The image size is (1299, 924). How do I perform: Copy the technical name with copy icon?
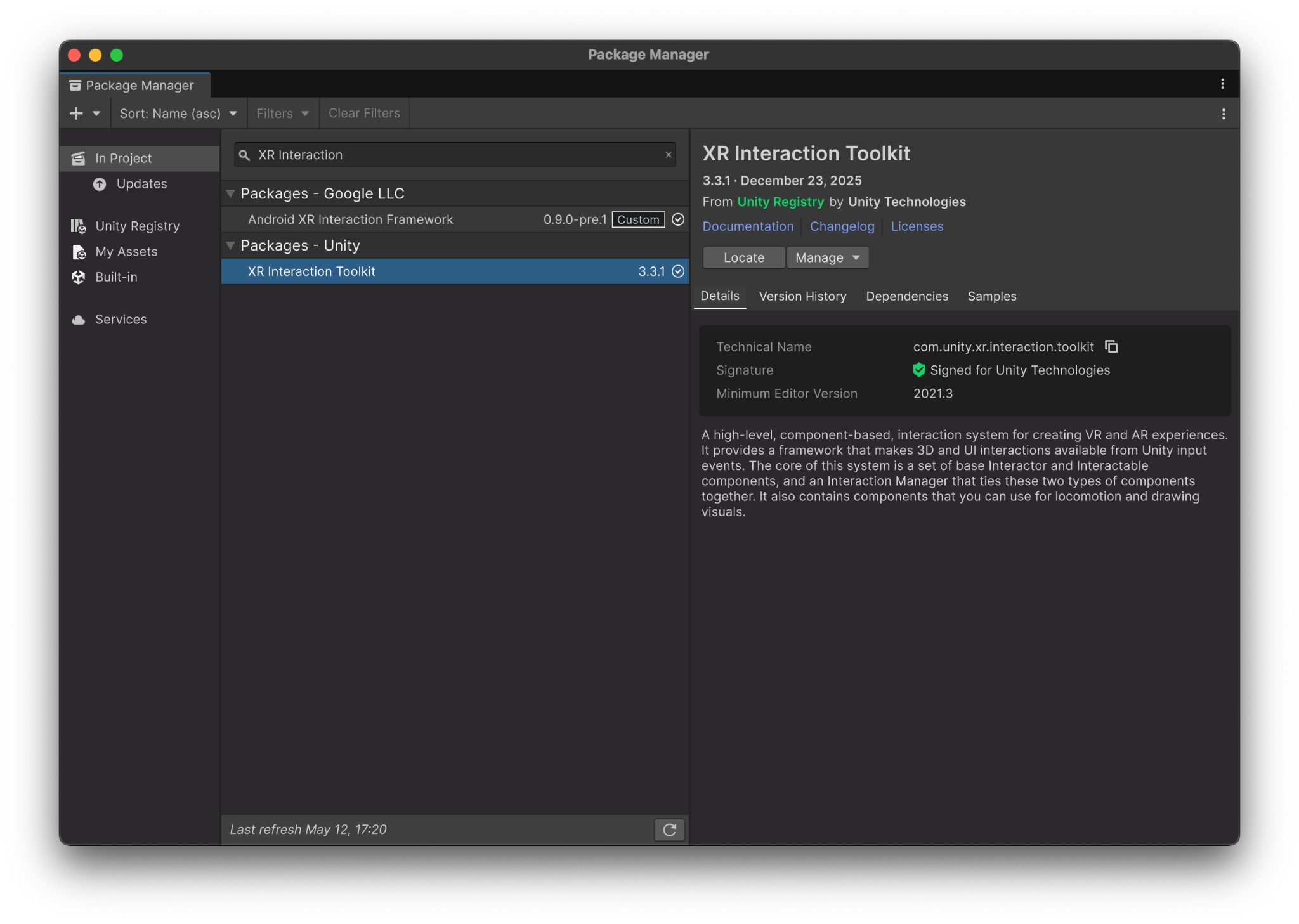pos(1111,346)
